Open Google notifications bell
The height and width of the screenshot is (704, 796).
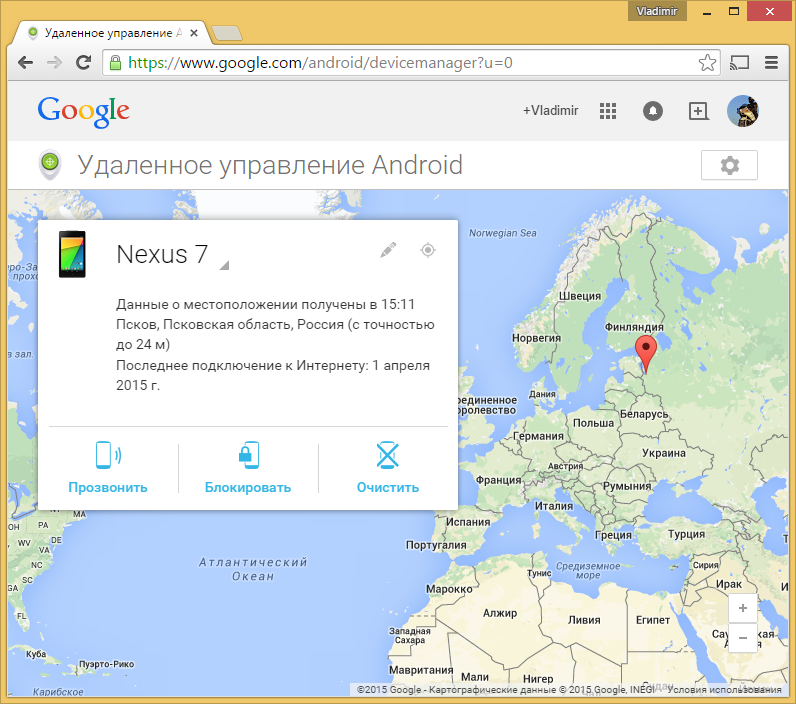(x=653, y=111)
